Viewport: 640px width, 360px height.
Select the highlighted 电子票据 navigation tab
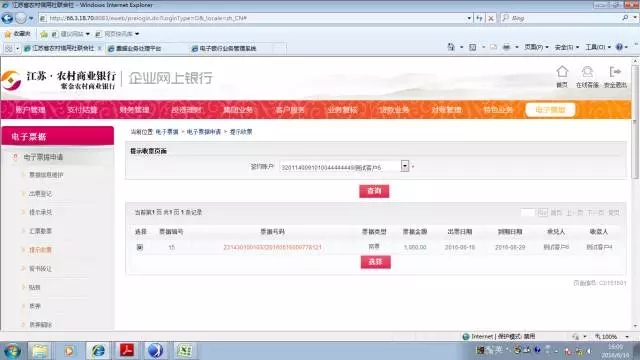(550, 110)
